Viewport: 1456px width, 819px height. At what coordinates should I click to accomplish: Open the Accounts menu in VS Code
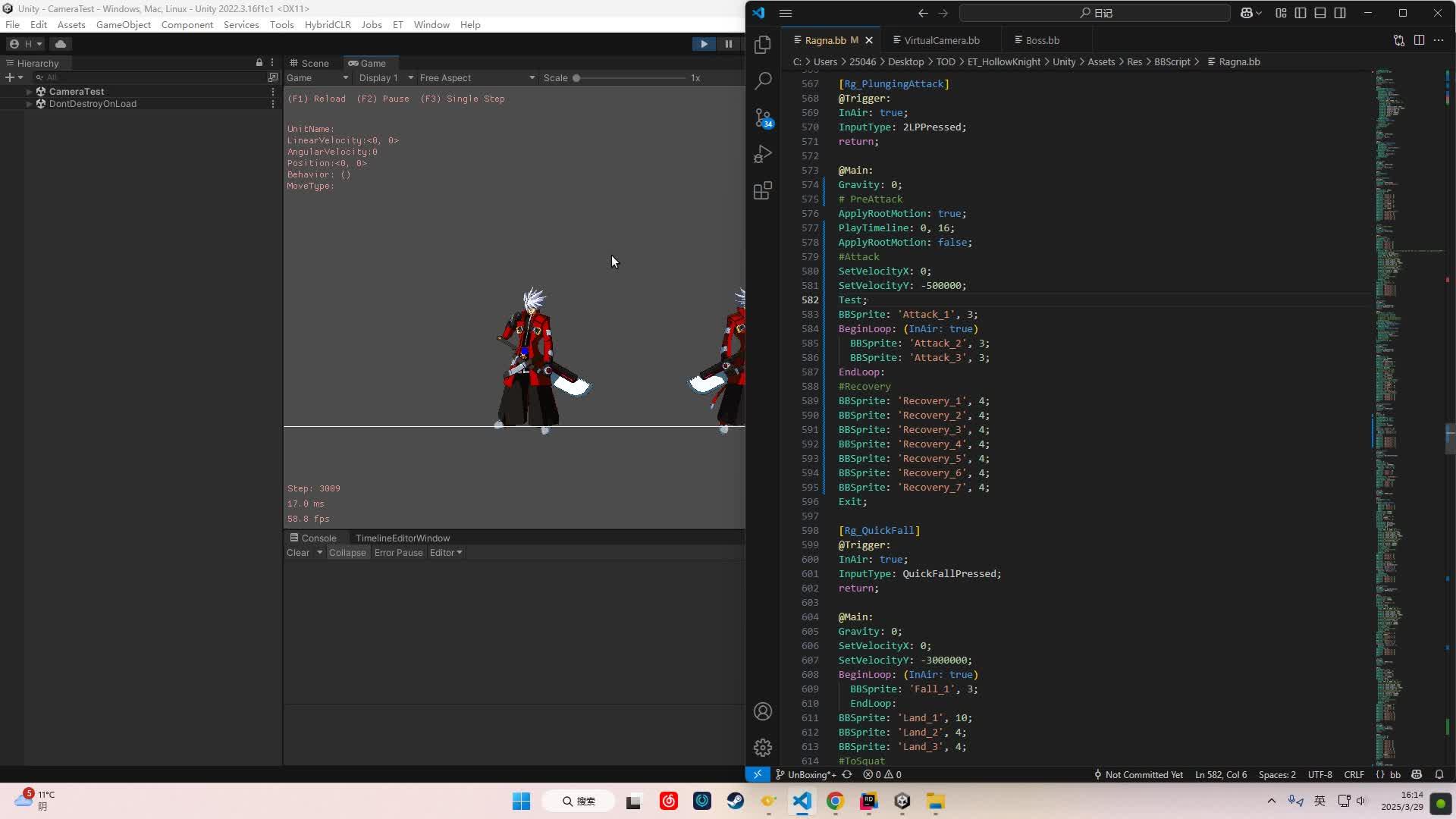click(x=763, y=711)
